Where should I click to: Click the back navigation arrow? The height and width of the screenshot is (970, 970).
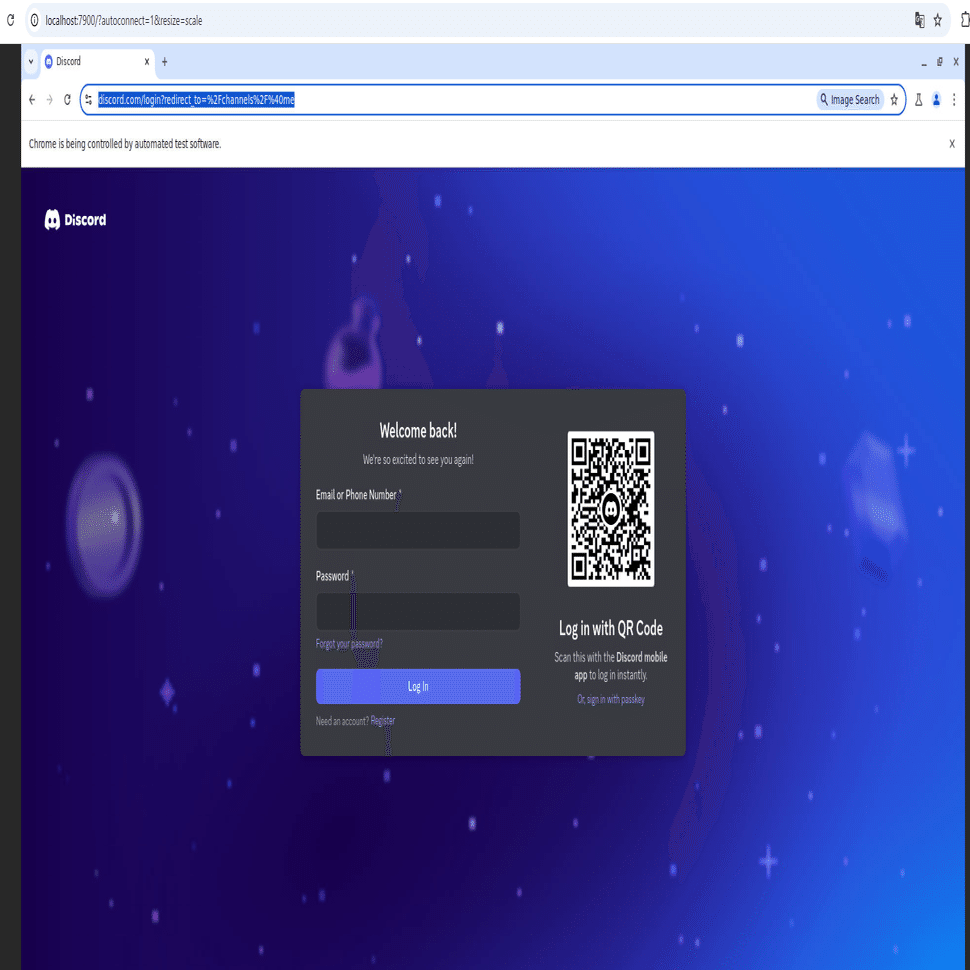click(31, 99)
